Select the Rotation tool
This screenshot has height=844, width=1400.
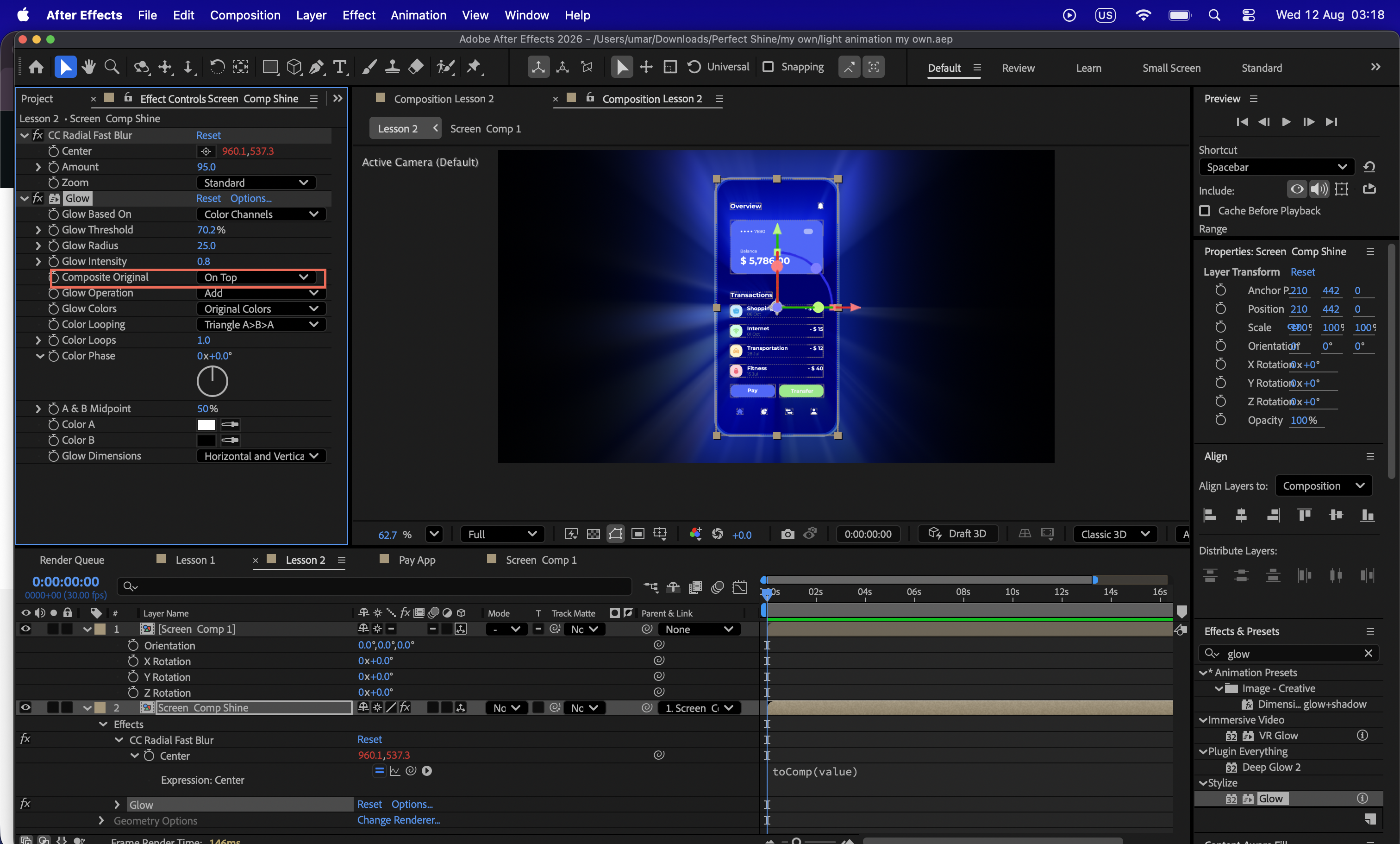217,67
